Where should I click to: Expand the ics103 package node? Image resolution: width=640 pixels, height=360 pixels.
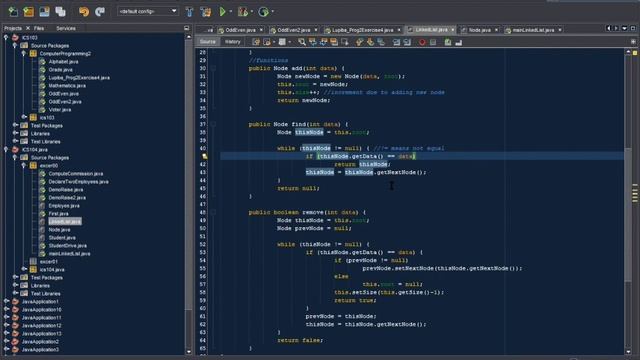24,118
